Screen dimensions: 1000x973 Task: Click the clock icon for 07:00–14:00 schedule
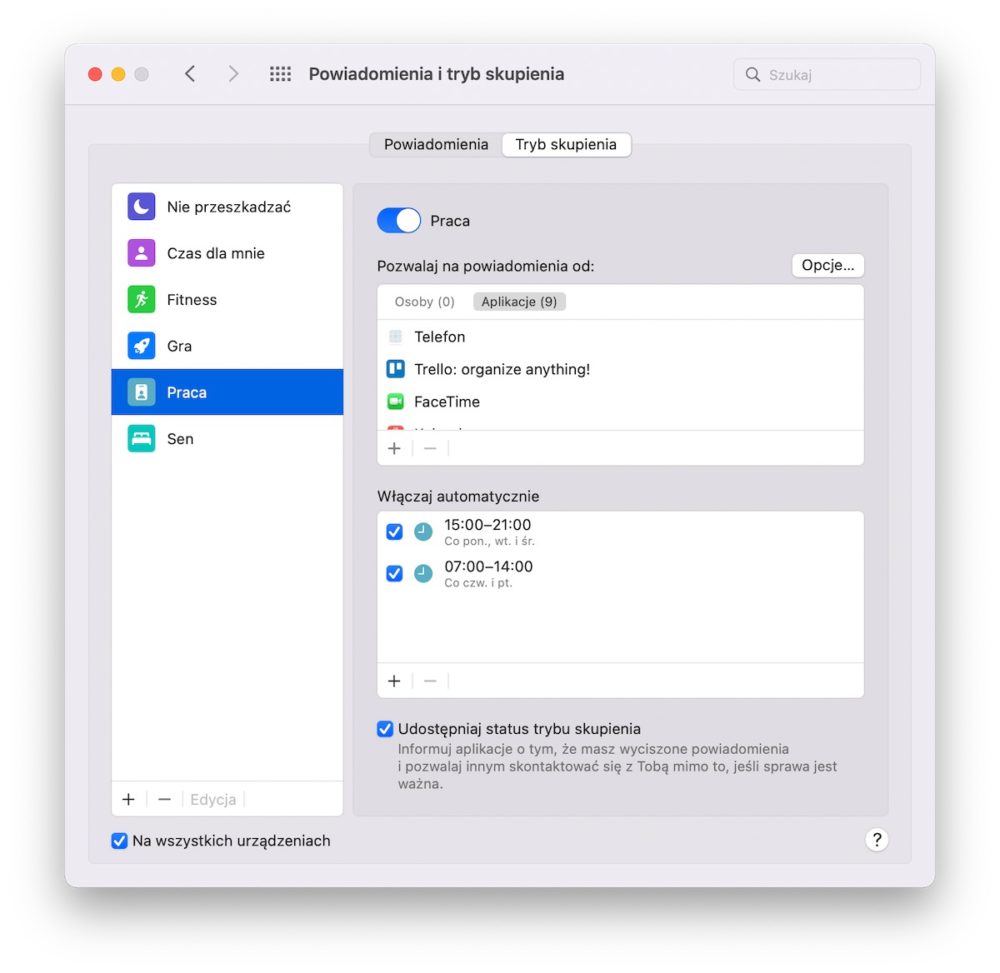423,573
